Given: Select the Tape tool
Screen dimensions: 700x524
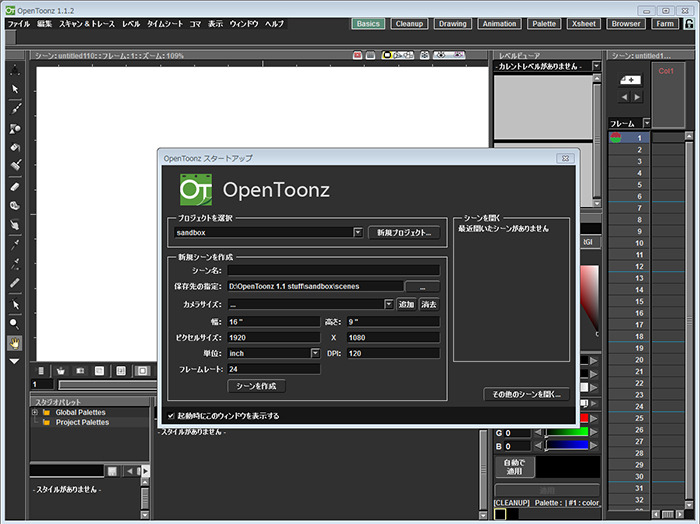Looking at the screenshot, I should point(15,206).
